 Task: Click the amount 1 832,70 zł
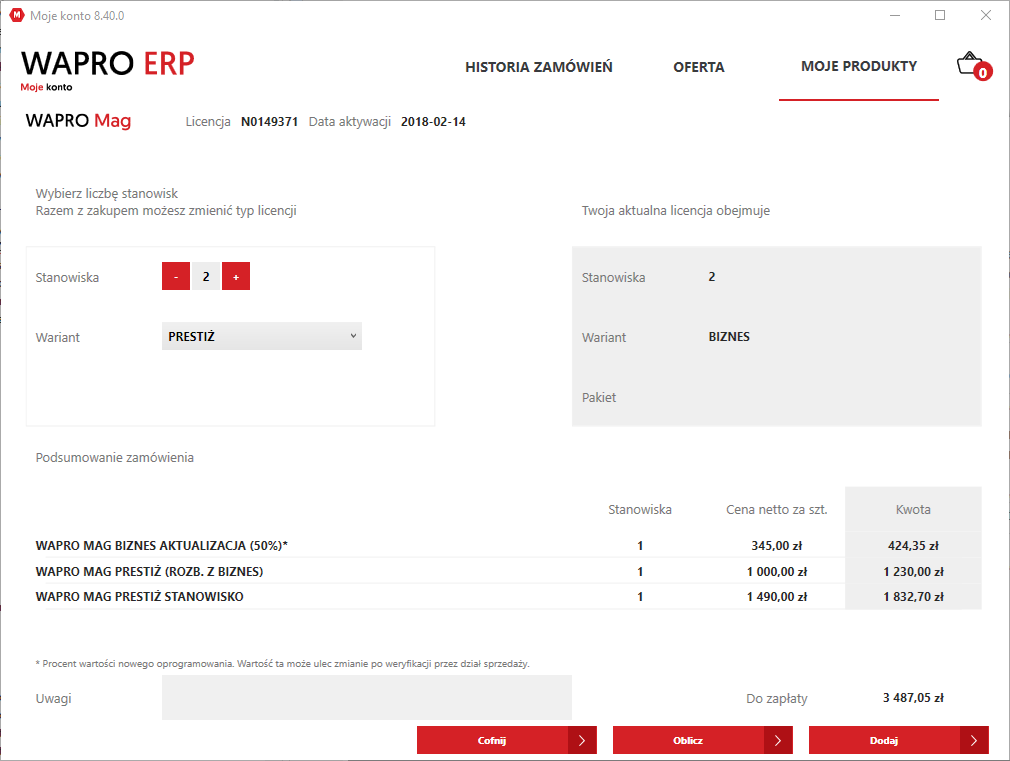pyautogui.click(x=913, y=597)
